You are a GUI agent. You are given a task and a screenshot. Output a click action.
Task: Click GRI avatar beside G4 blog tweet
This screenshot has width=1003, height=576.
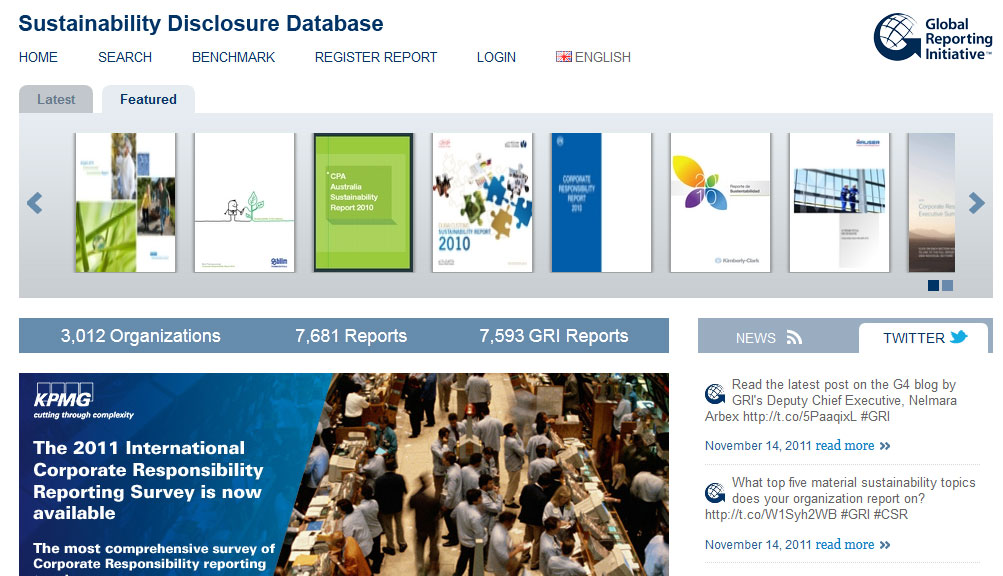tap(715, 393)
